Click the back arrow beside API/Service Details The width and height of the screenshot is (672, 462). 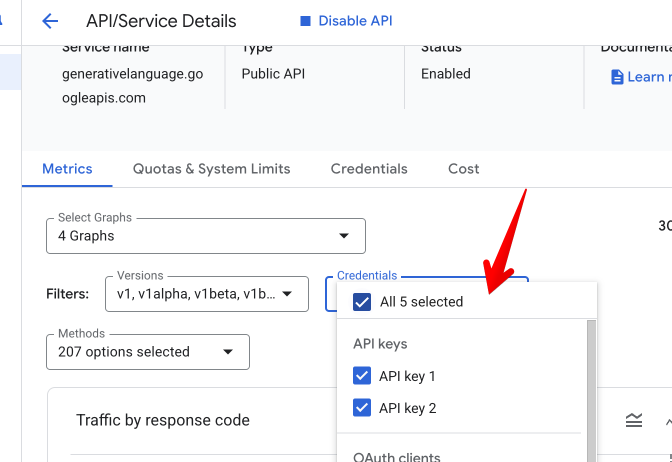(50, 21)
